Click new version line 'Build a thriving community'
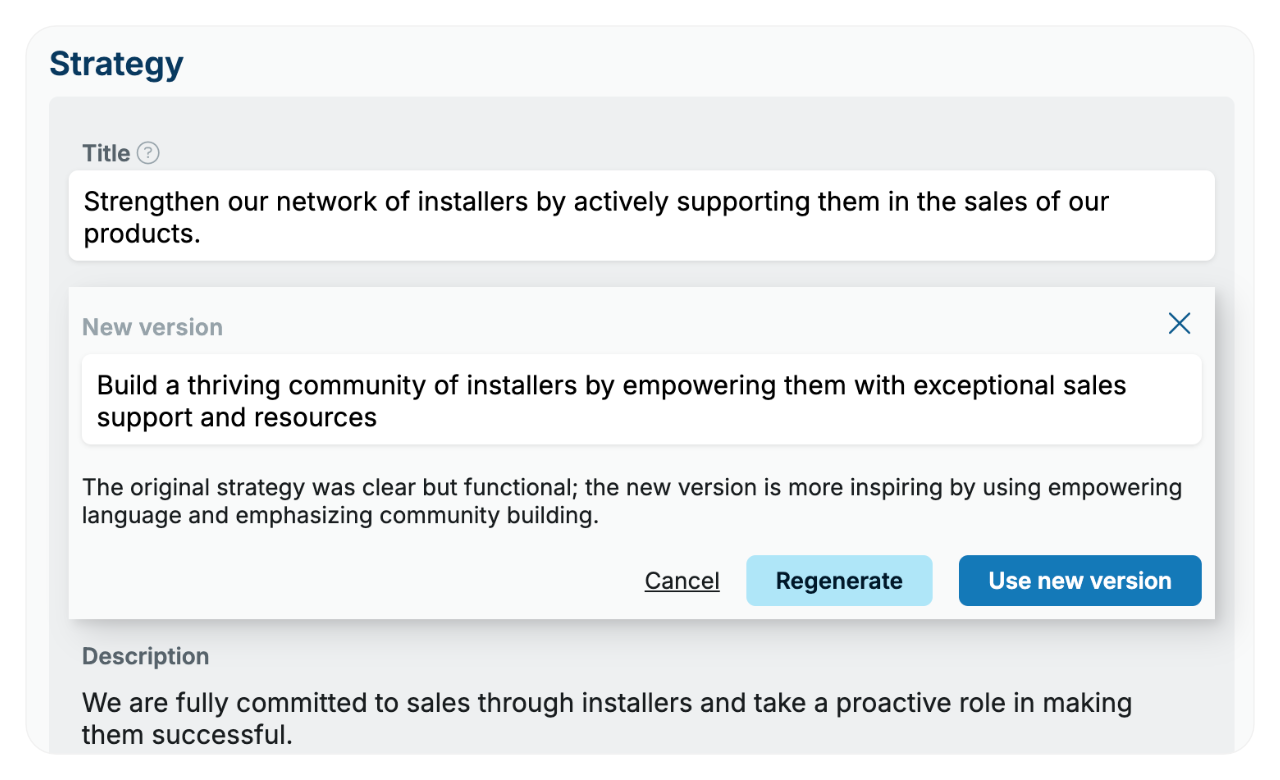Image resolution: width=1280 pixels, height=780 pixels. [611, 385]
